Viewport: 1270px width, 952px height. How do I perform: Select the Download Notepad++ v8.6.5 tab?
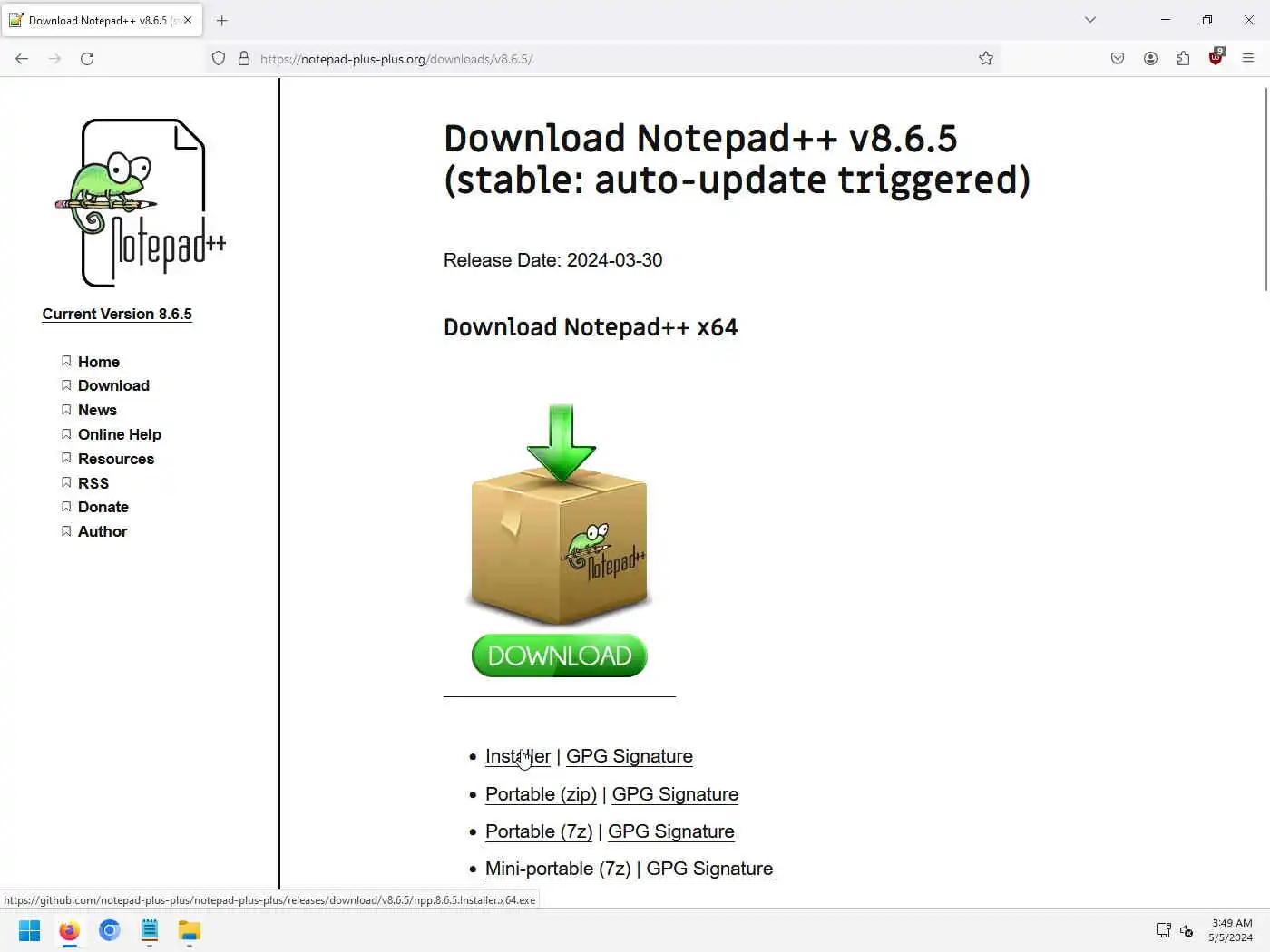(102, 20)
